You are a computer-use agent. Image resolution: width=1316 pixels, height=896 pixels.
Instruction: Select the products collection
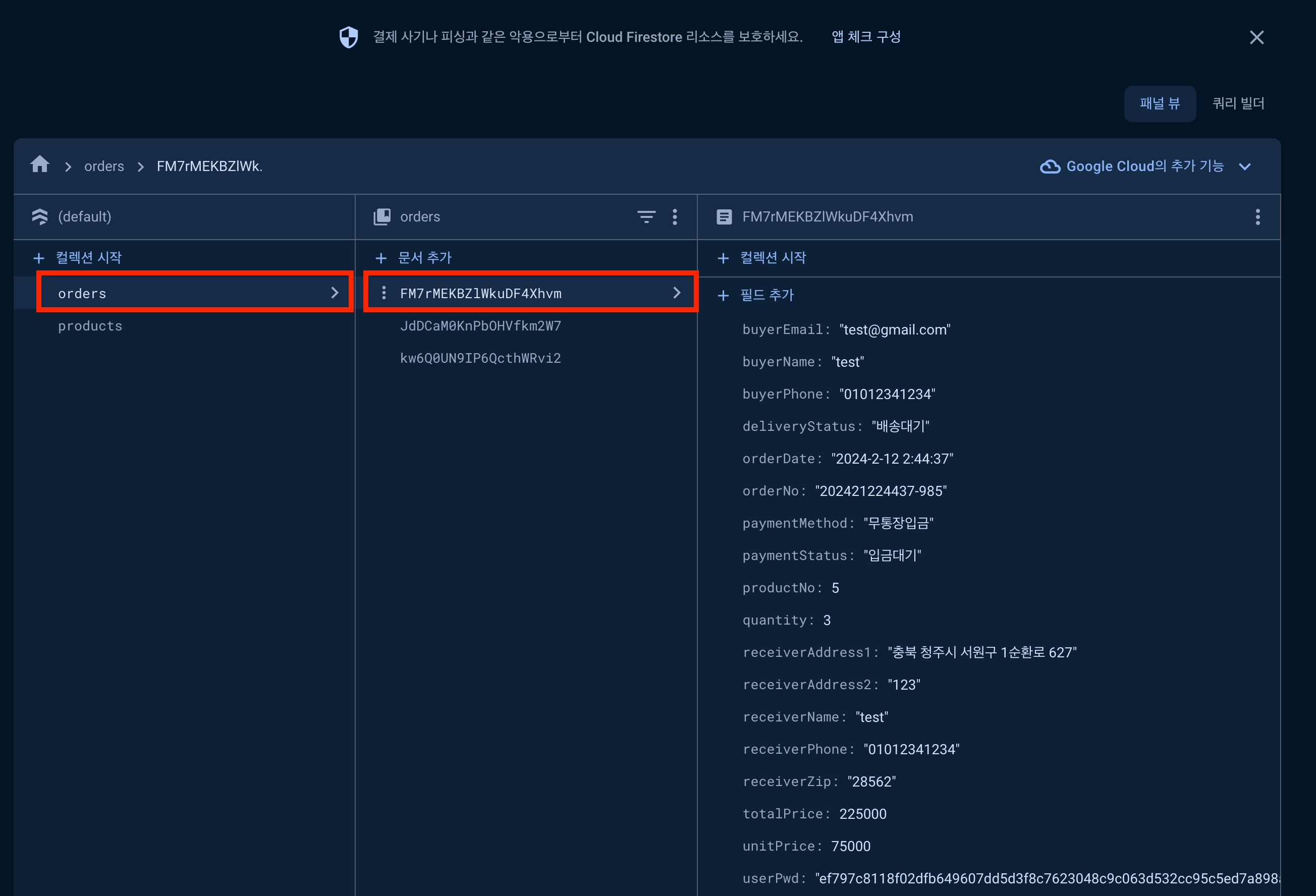tap(90, 326)
